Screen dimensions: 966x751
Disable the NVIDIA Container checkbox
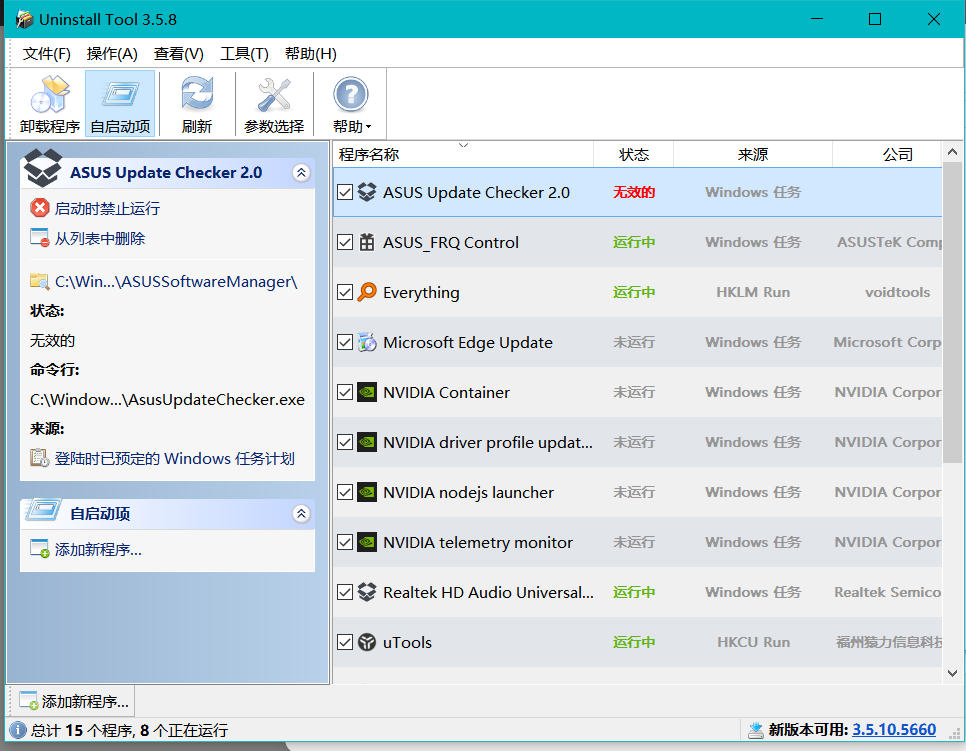[x=345, y=392]
